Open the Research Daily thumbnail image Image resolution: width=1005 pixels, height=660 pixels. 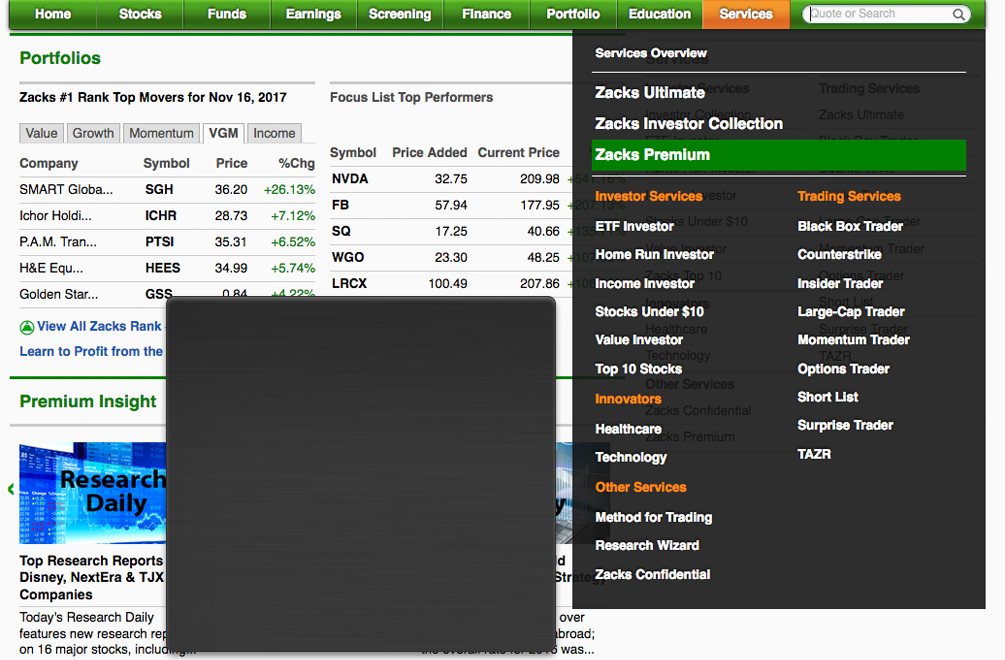point(92,493)
